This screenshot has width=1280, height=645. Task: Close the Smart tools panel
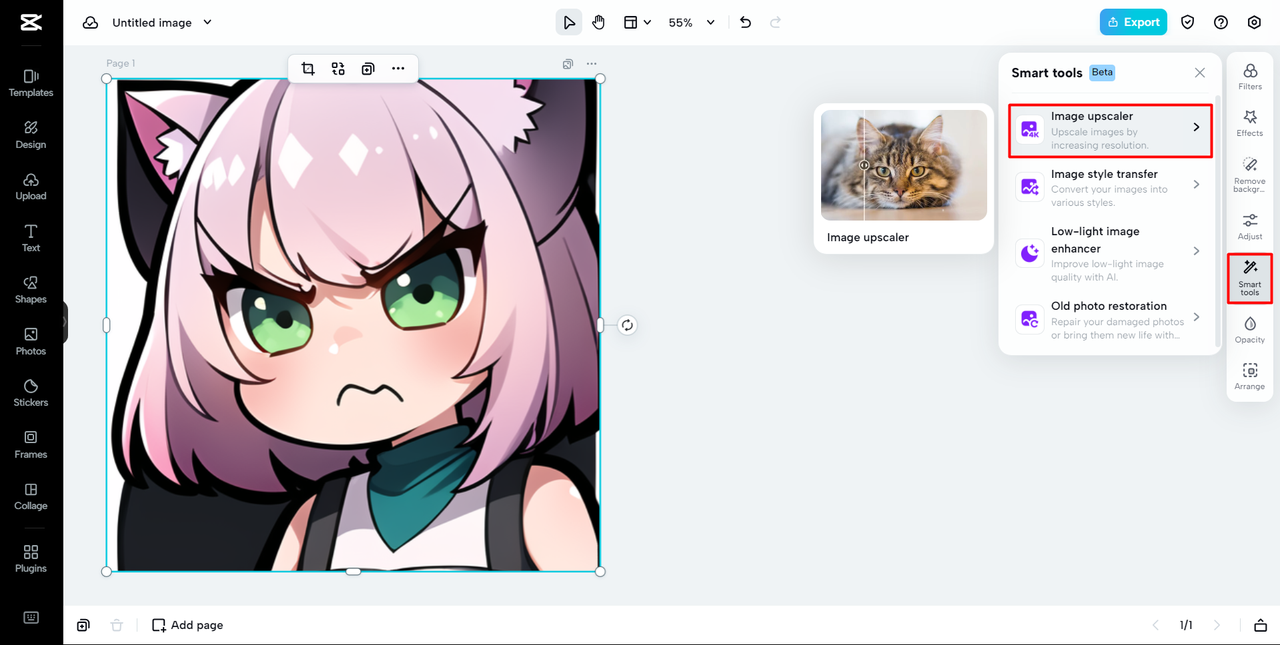tap(1200, 73)
